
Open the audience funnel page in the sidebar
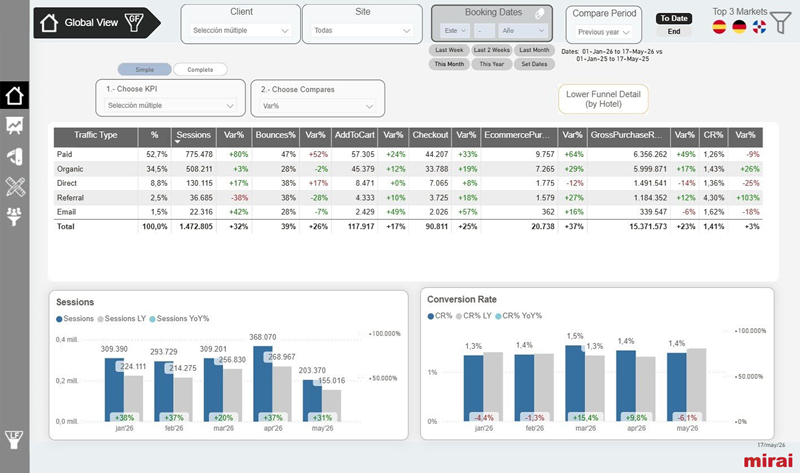coord(14,216)
